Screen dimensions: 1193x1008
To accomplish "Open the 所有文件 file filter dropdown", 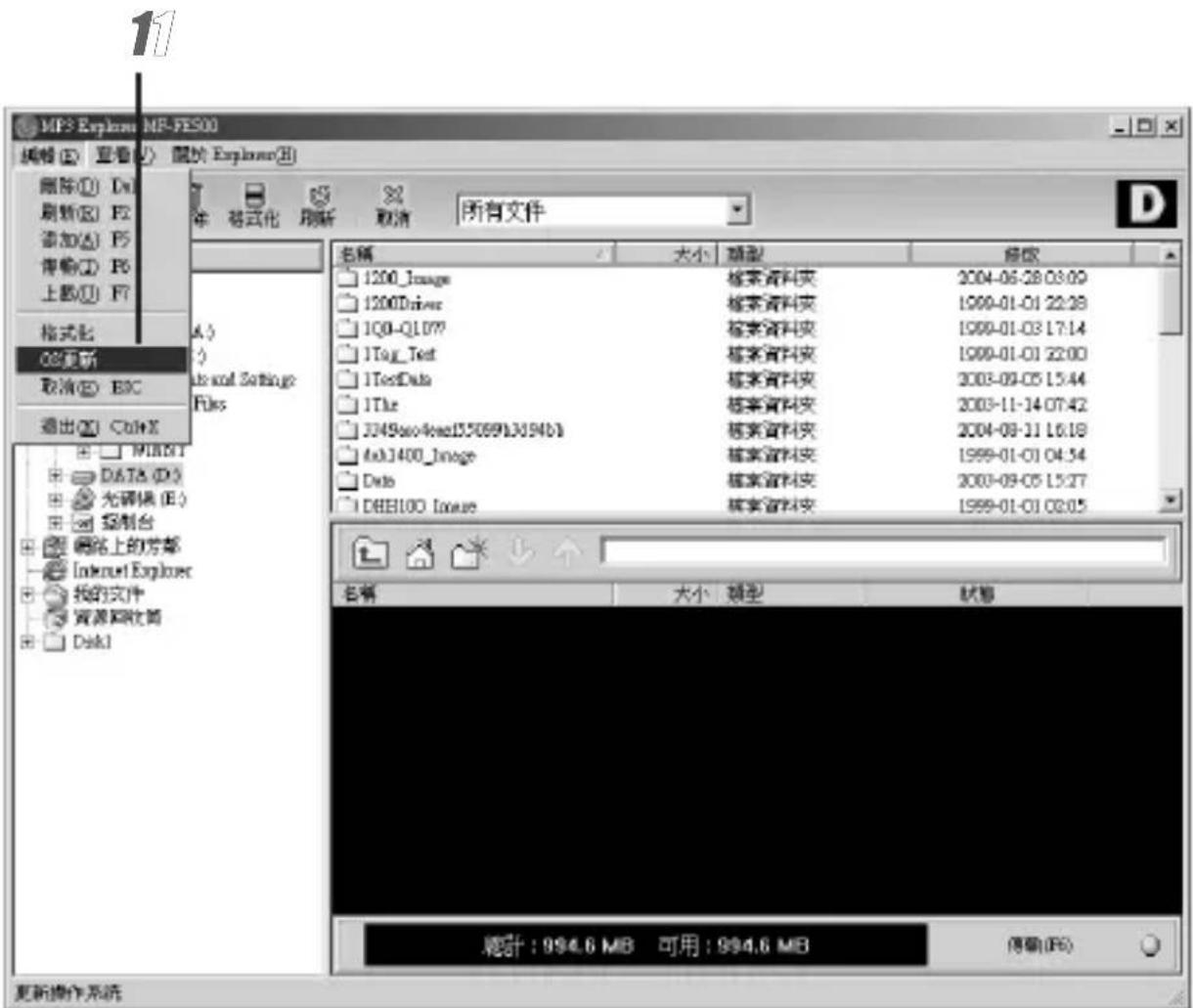I will [739, 210].
